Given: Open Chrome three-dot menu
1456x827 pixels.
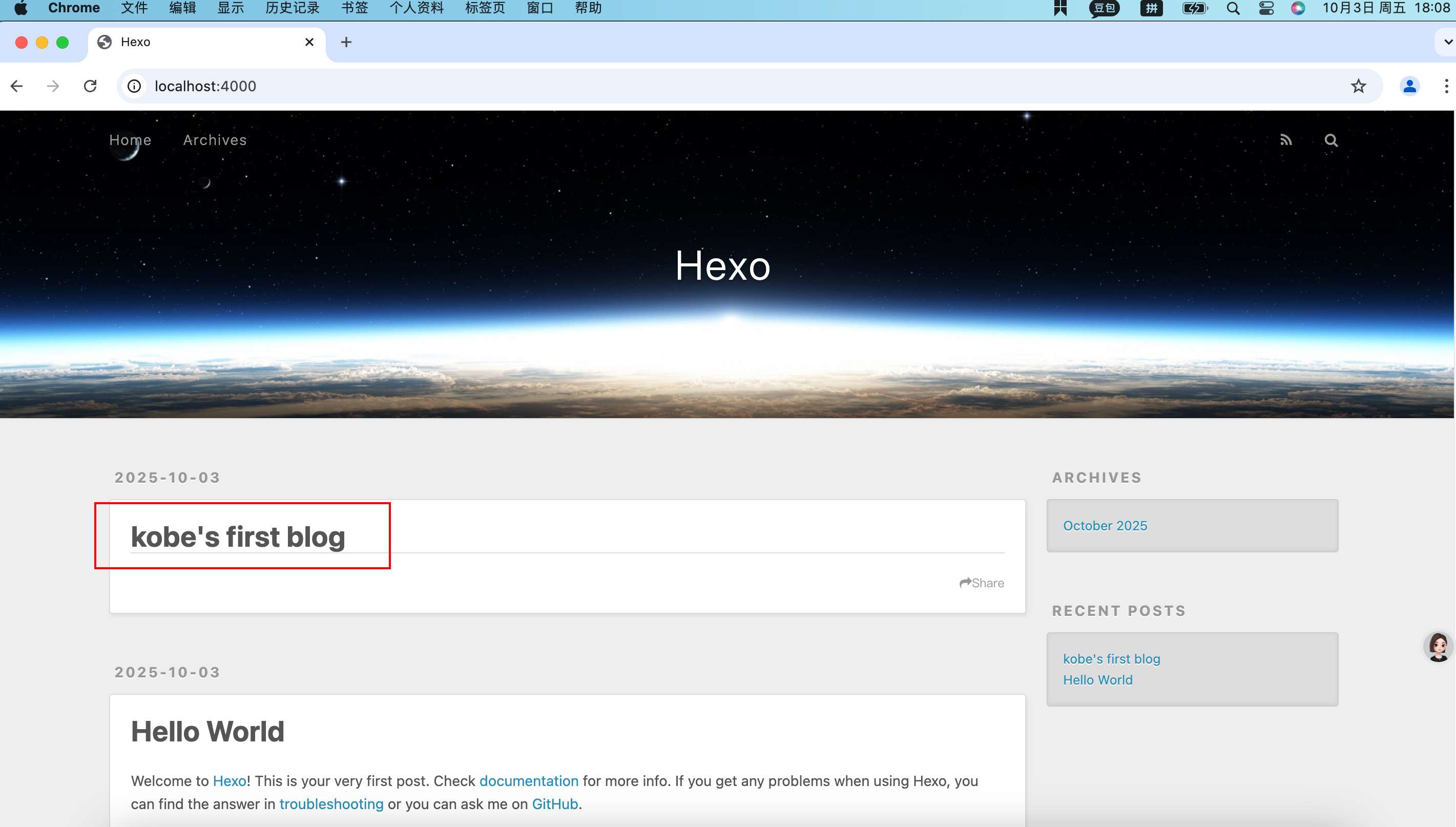Looking at the screenshot, I should click(x=1446, y=86).
